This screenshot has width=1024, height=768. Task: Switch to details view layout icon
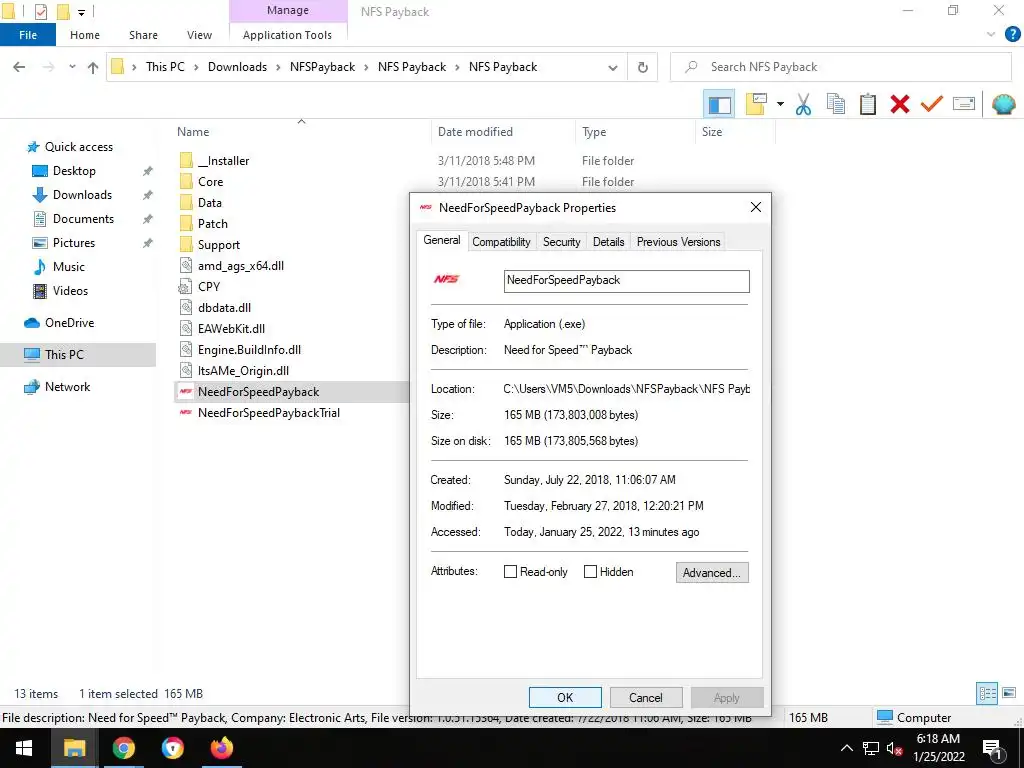pos(987,694)
